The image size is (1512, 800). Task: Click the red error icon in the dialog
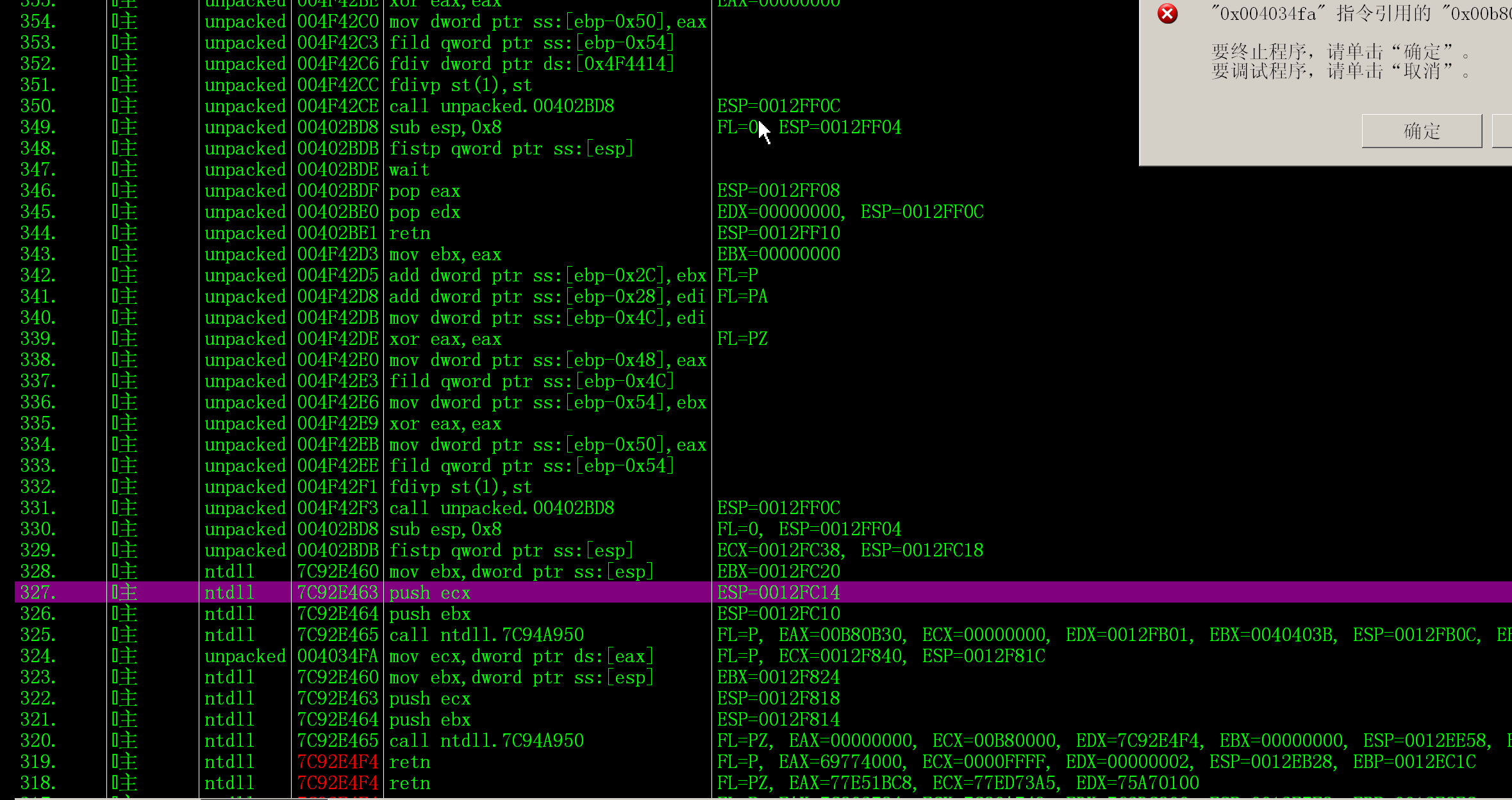tap(1168, 13)
